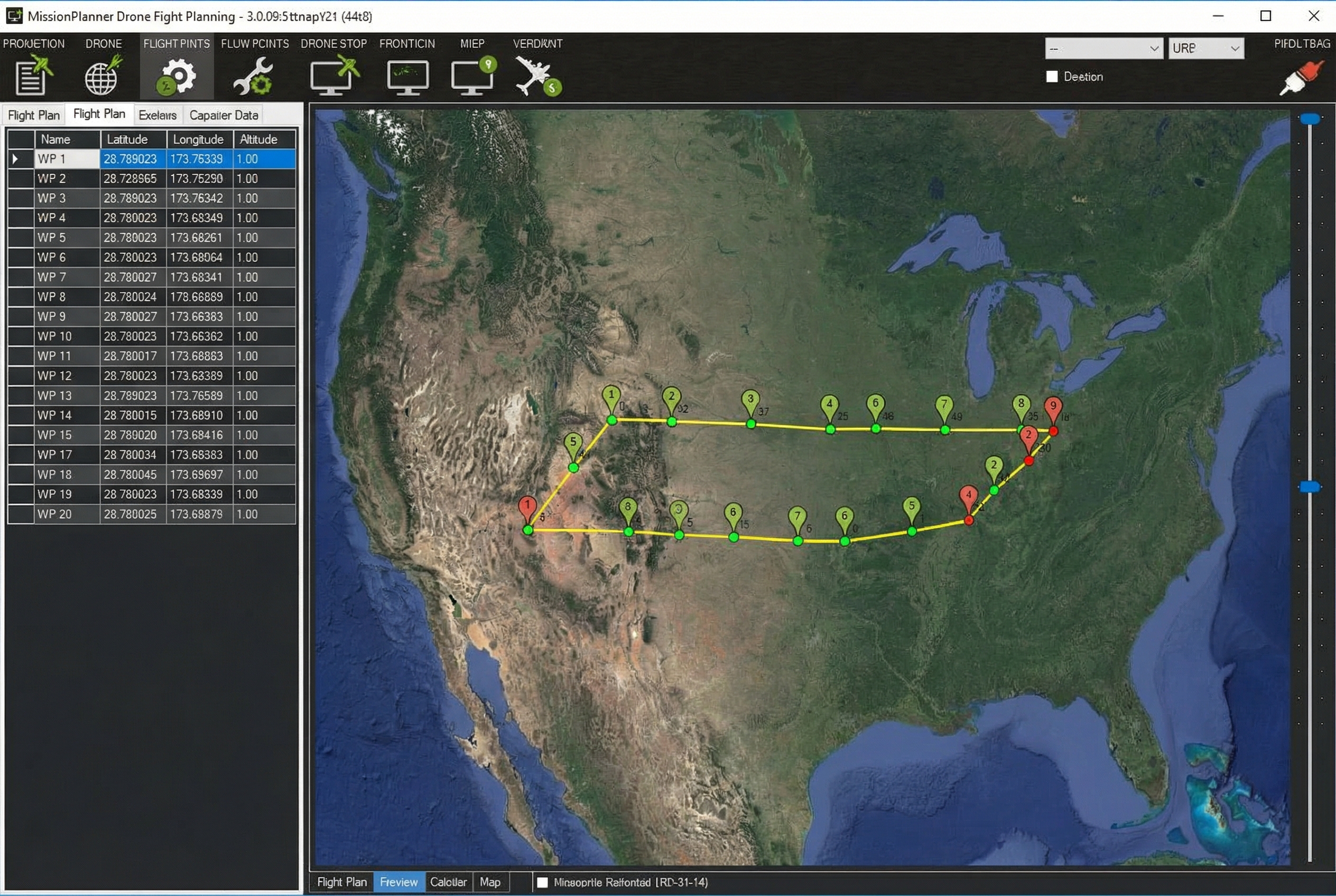This screenshot has height=896, width=1336.
Task: Click the map zoom slider middle handle
Action: [1309, 487]
